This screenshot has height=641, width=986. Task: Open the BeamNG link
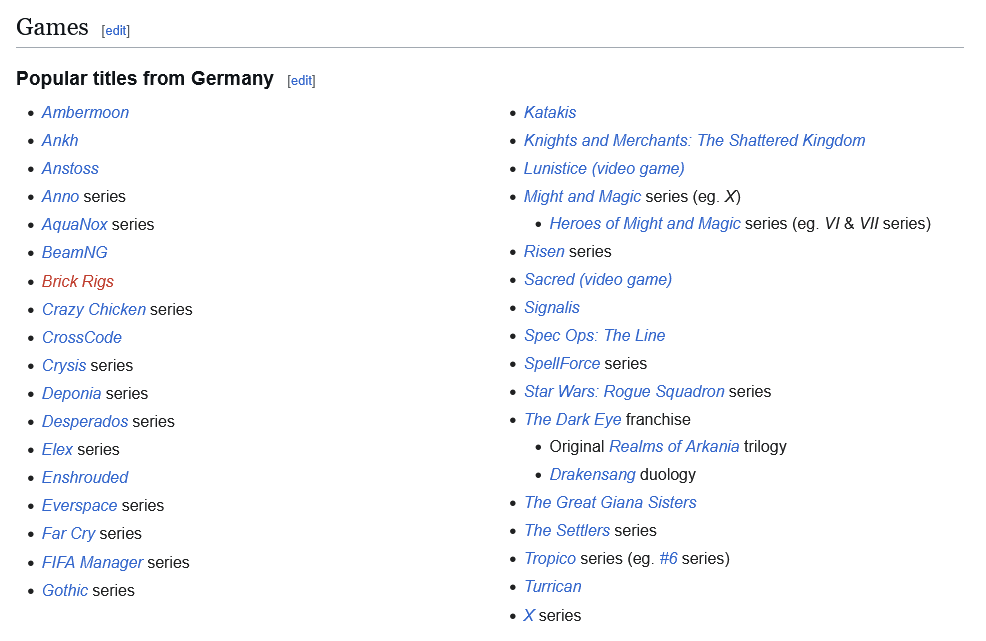click(x=75, y=252)
